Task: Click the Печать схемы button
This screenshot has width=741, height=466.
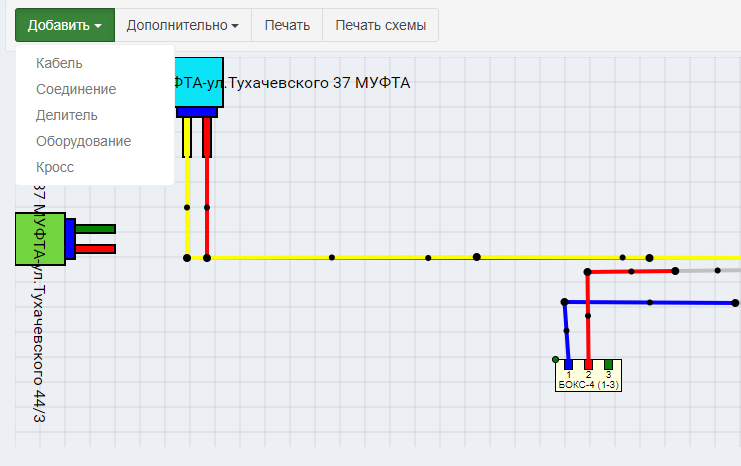Action: coord(380,25)
